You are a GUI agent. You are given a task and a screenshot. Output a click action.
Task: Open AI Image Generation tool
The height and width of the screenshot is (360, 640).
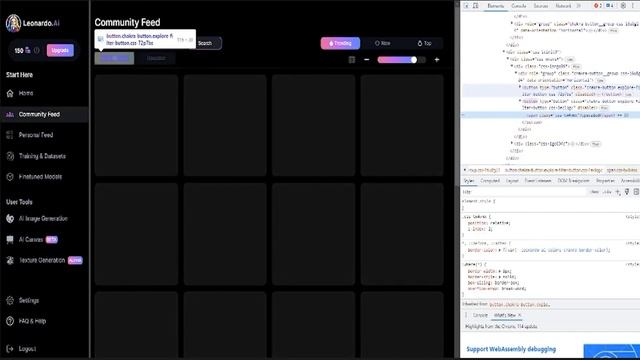pos(44,219)
